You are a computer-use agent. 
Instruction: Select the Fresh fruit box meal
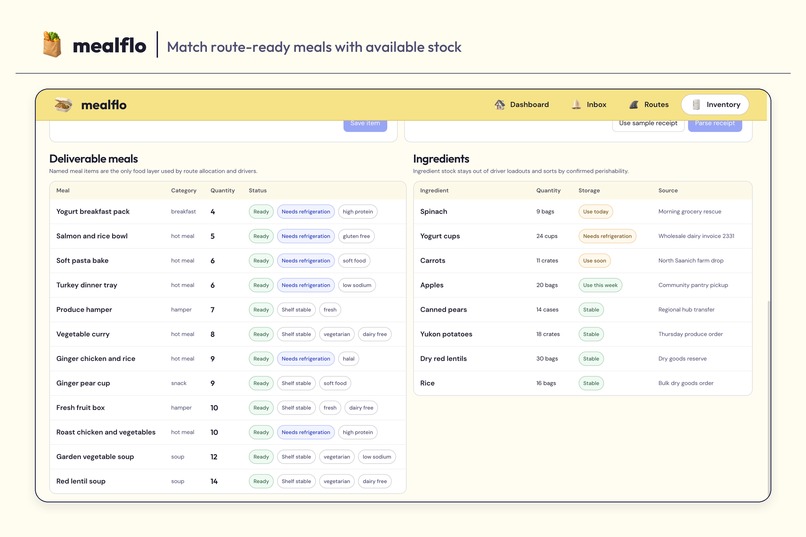tap(228, 408)
